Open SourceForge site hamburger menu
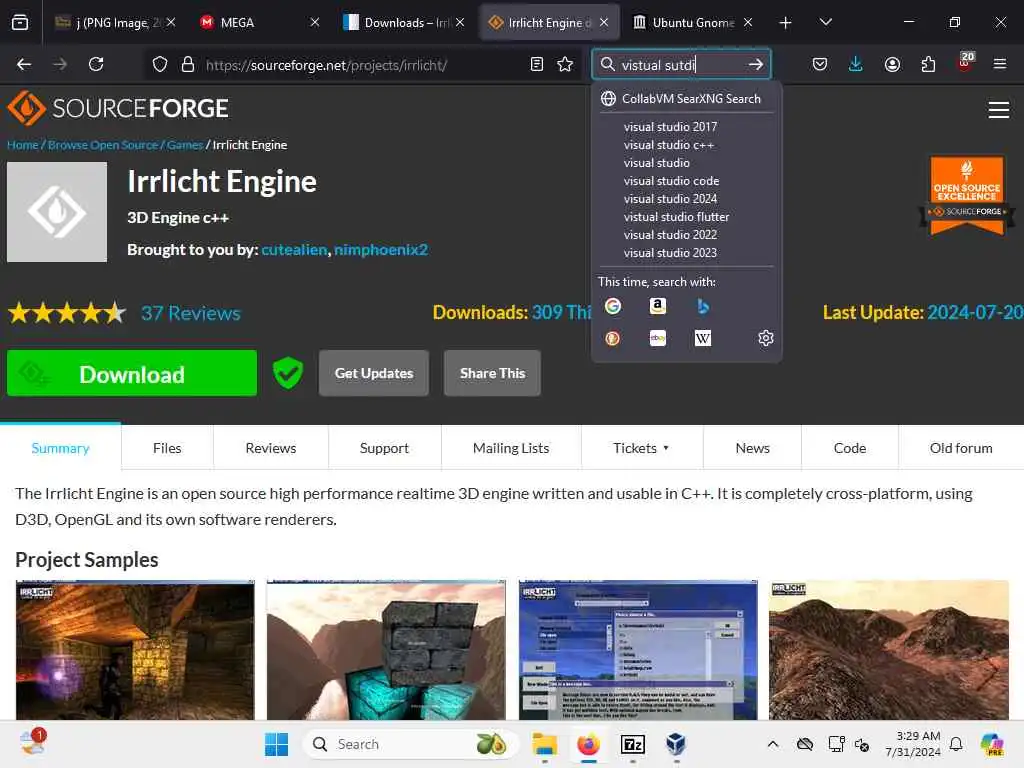 999,110
